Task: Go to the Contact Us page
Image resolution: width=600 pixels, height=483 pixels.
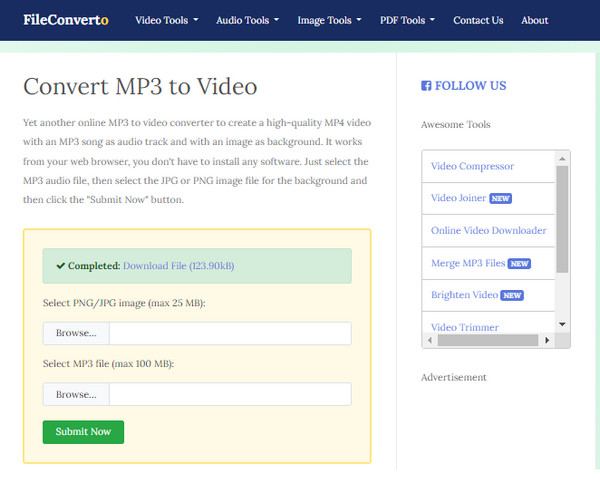Action: pyautogui.click(x=478, y=20)
